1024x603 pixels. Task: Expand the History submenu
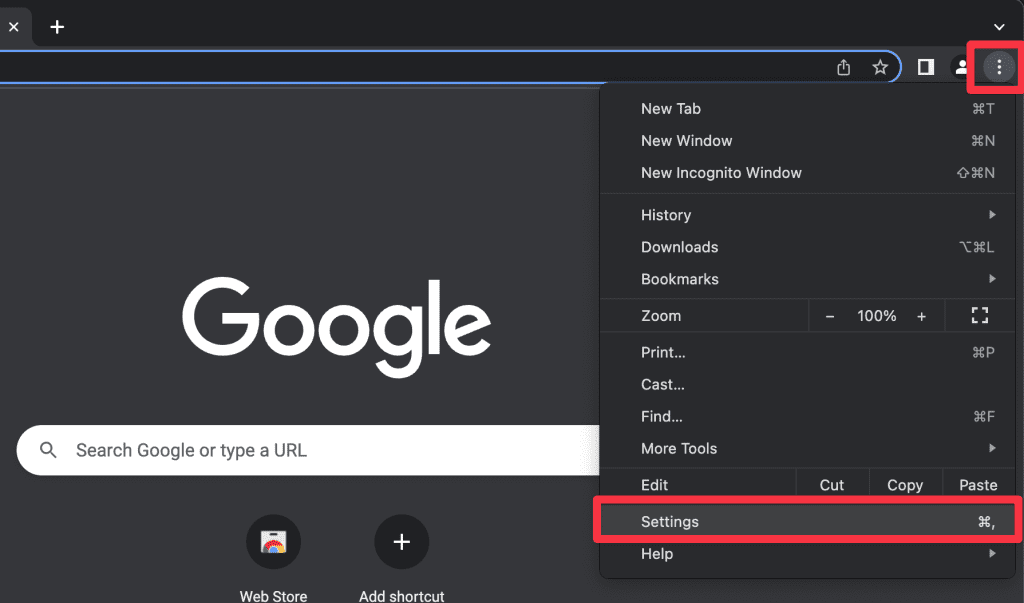tap(807, 215)
